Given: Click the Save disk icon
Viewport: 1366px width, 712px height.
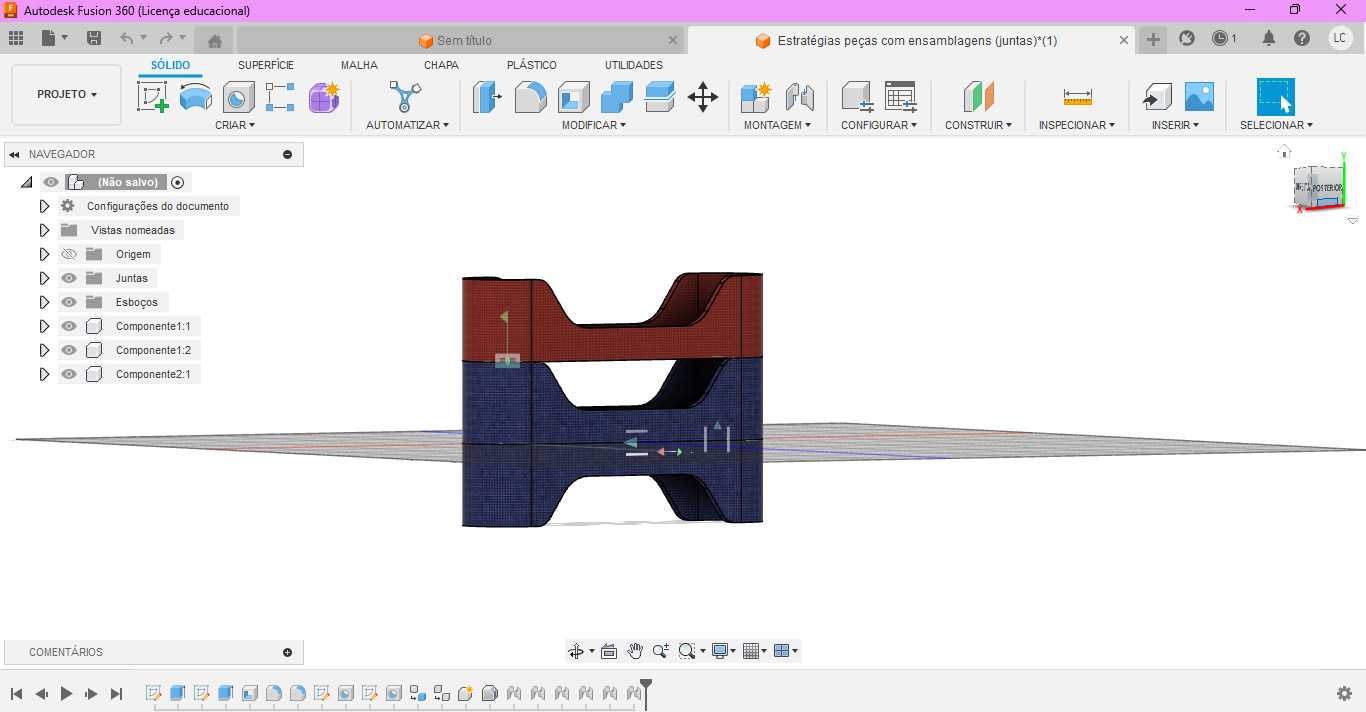Looking at the screenshot, I should click(94, 38).
